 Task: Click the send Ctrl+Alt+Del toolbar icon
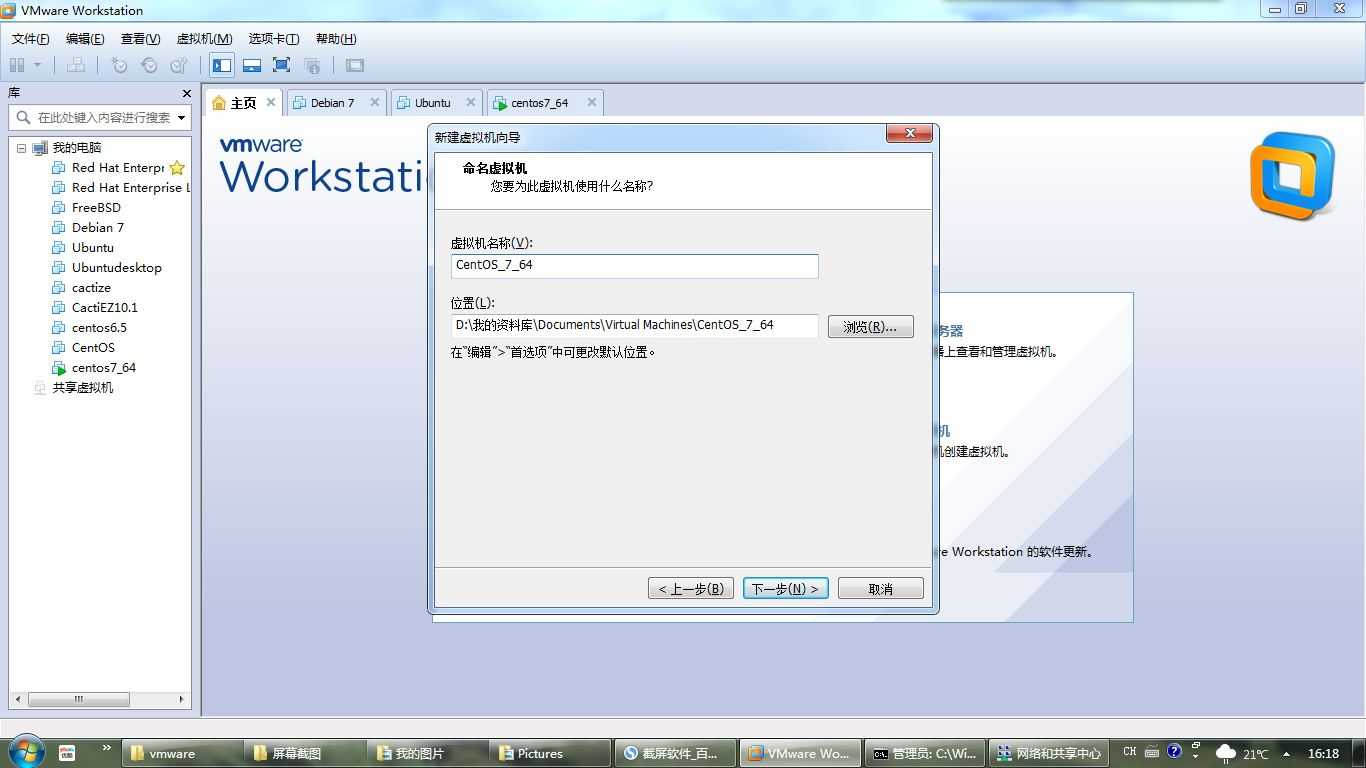(76, 65)
